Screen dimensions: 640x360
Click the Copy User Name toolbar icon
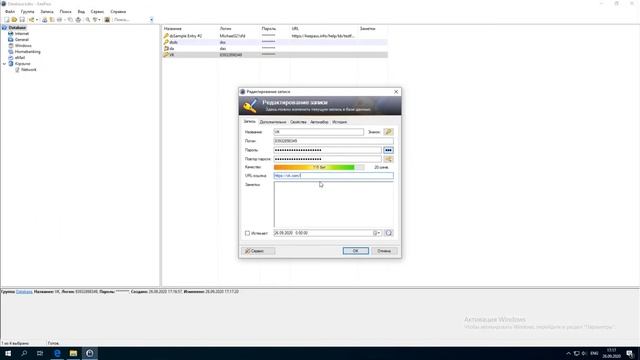[44, 20]
